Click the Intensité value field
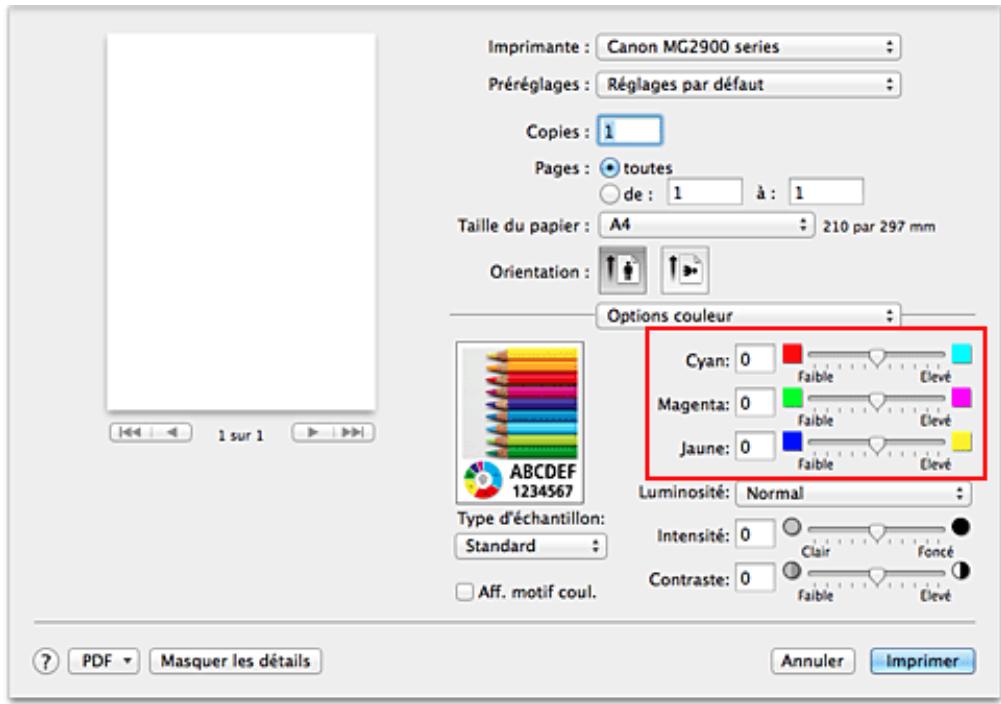 coord(755,534)
